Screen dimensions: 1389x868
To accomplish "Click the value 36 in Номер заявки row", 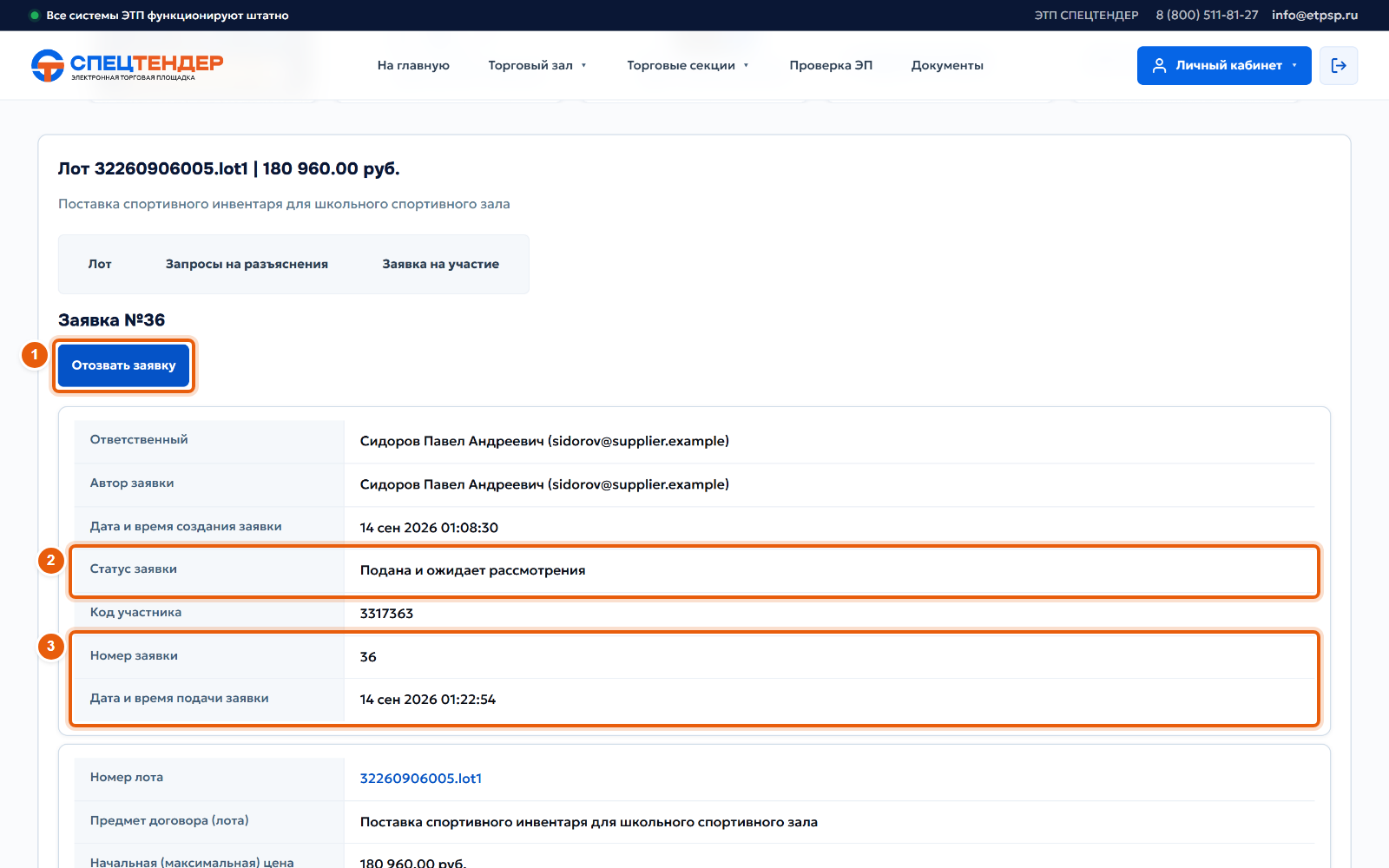I will (368, 657).
